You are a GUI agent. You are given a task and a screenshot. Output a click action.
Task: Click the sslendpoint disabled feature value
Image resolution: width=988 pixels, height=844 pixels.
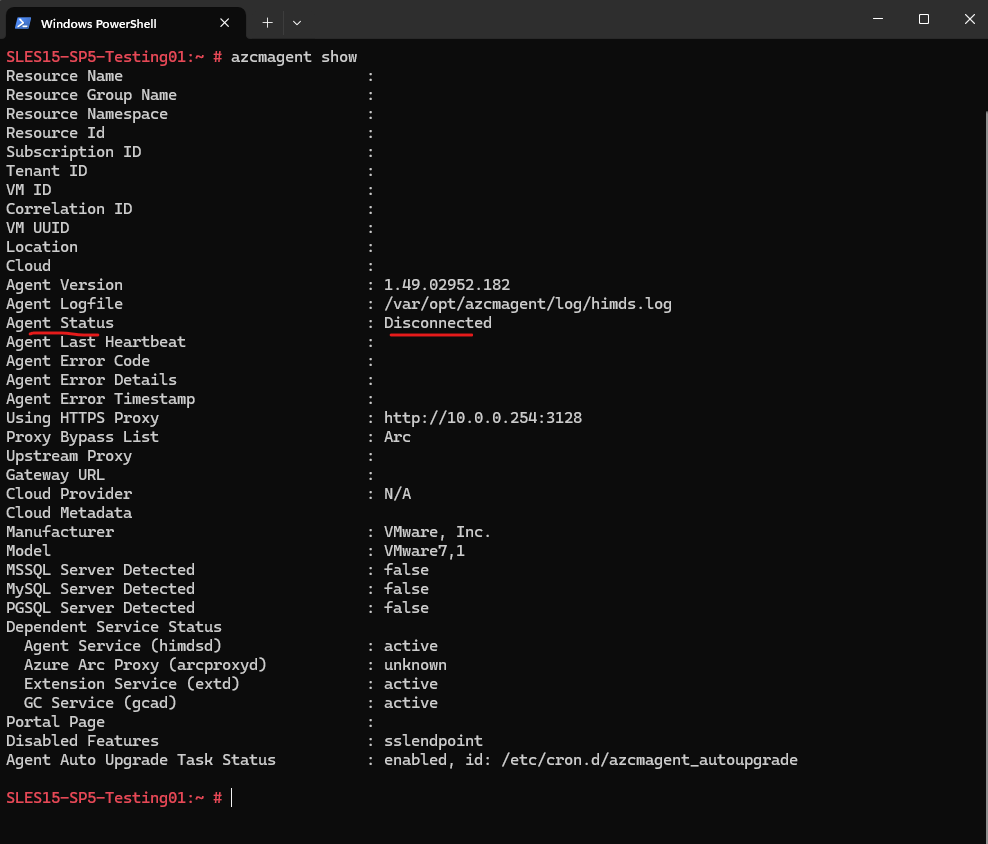coord(434,741)
